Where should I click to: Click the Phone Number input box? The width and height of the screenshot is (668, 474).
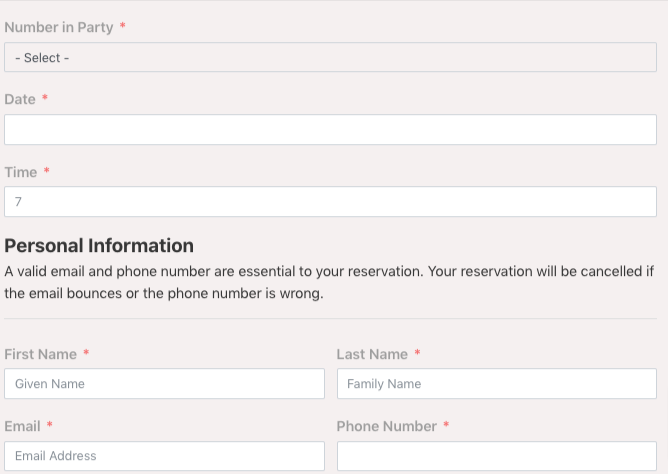pyautogui.click(x=496, y=456)
